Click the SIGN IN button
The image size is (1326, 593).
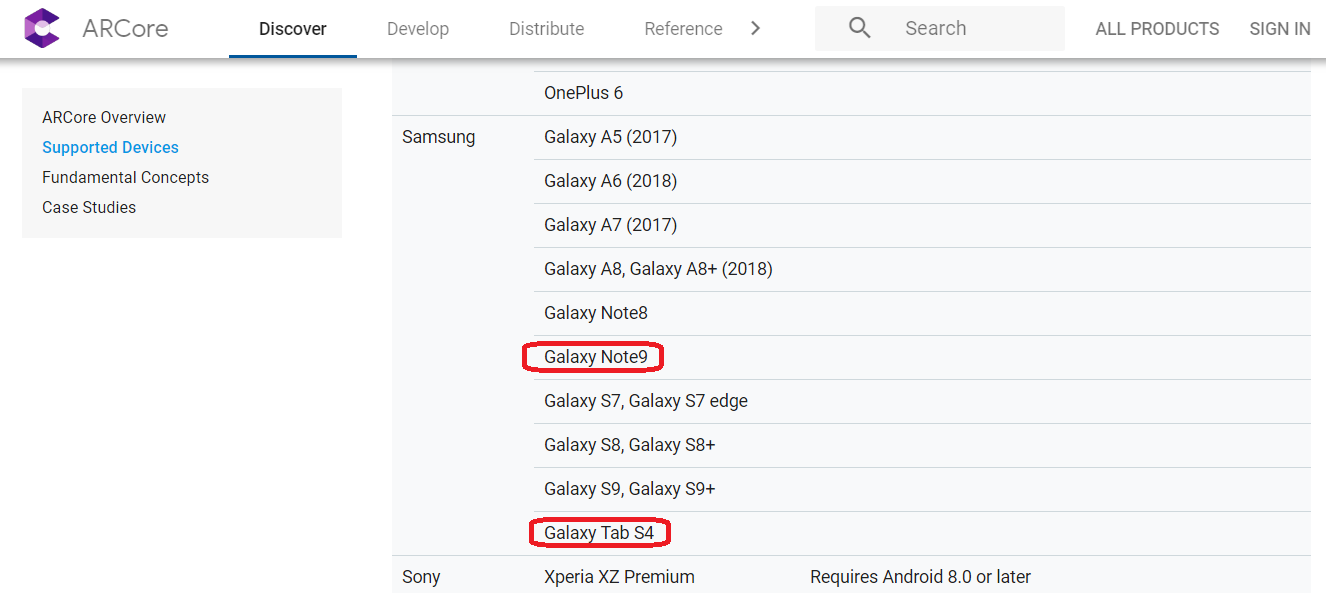click(x=1280, y=29)
